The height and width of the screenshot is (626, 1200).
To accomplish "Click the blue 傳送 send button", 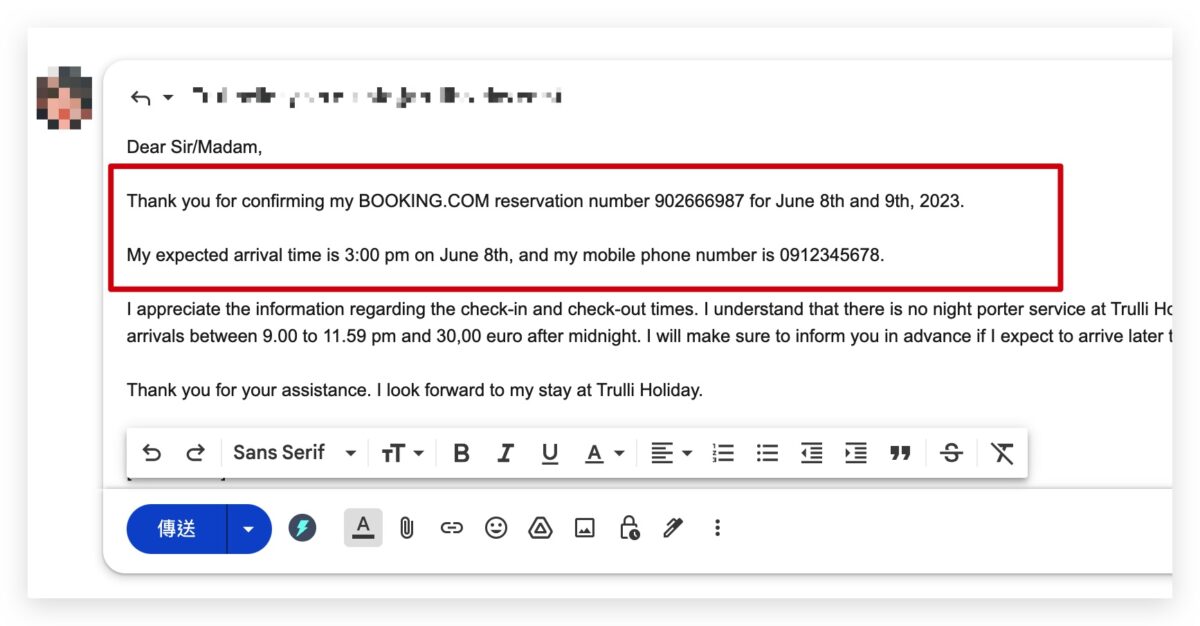I will coord(177,529).
